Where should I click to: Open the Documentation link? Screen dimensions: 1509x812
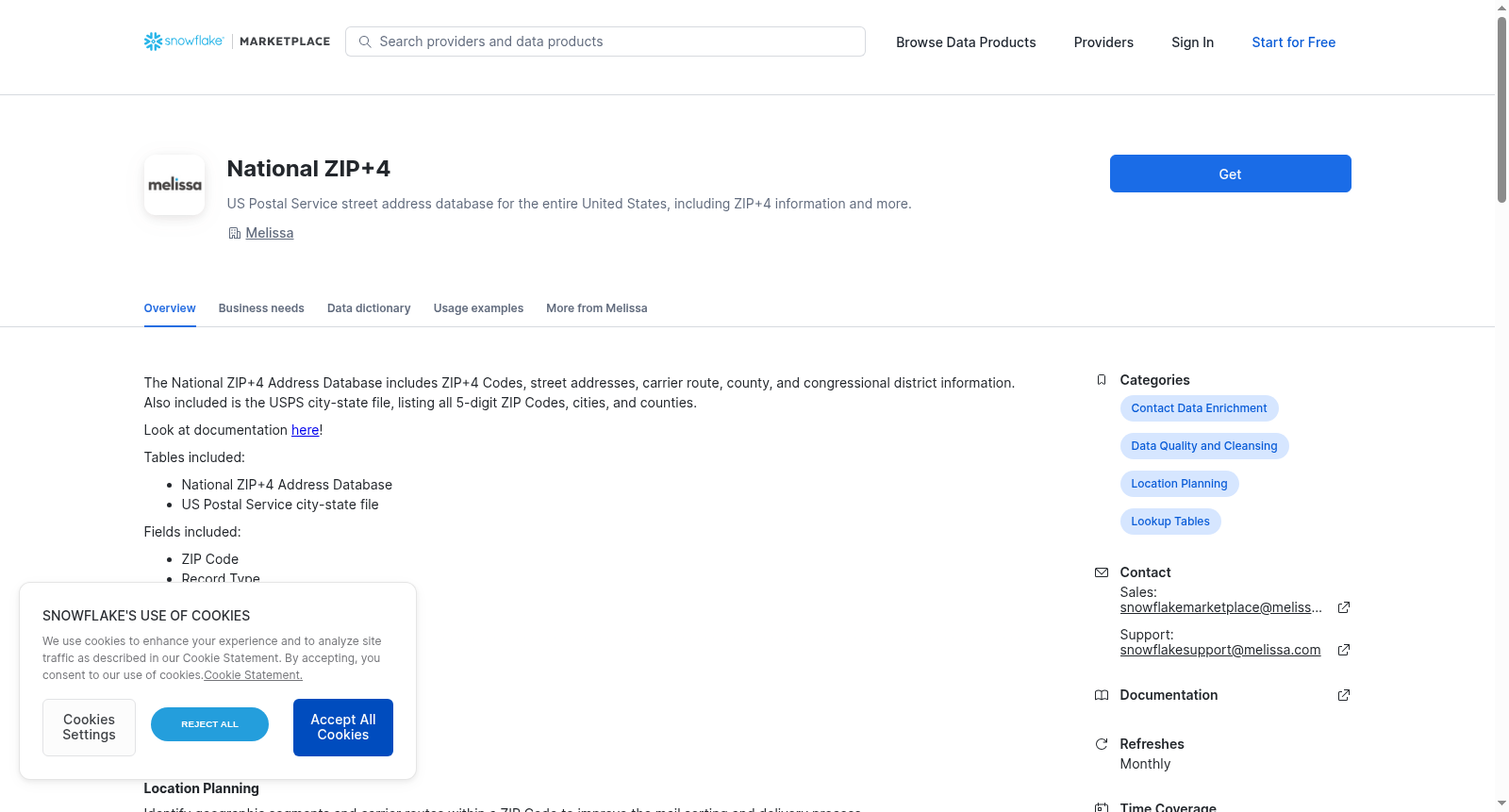click(1169, 695)
